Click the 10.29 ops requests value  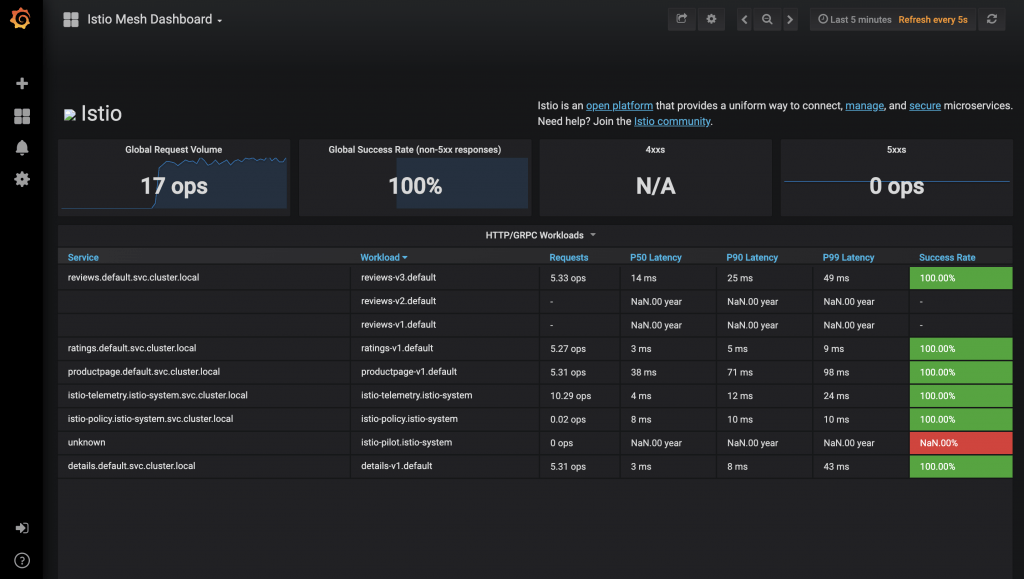click(x=570, y=396)
